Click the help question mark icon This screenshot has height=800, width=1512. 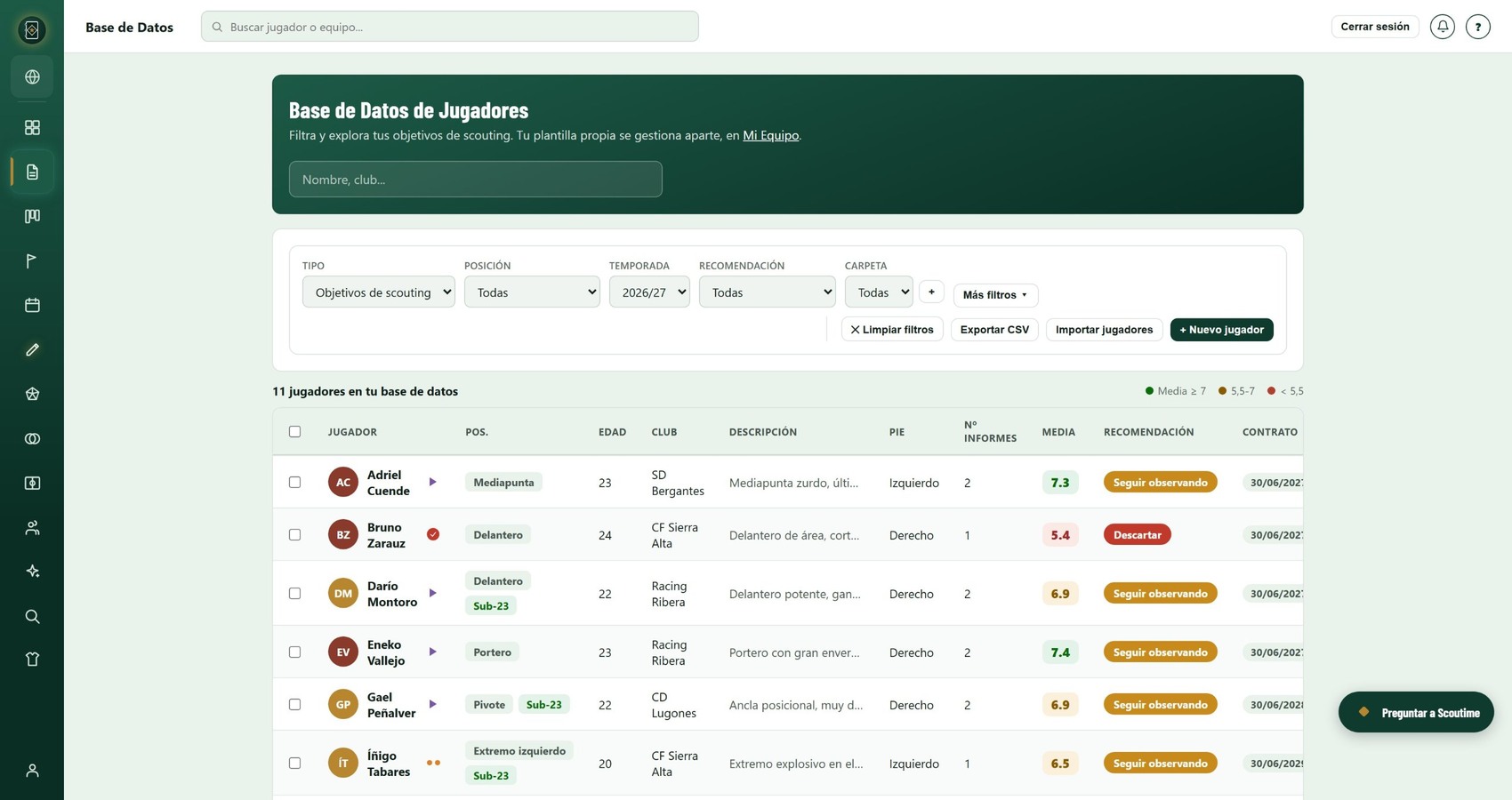point(1477,27)
